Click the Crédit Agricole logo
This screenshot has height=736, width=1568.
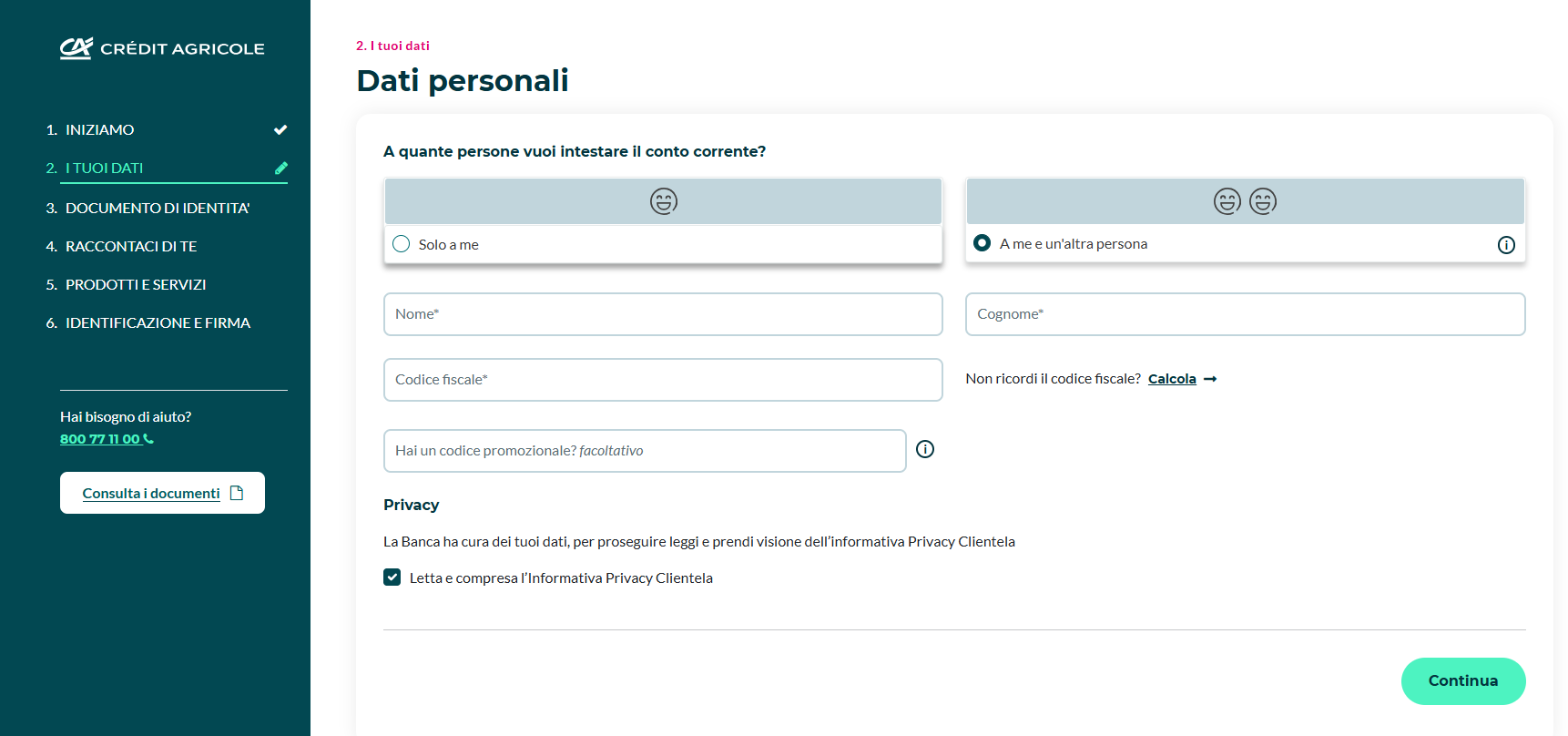(x=162, y=48)
